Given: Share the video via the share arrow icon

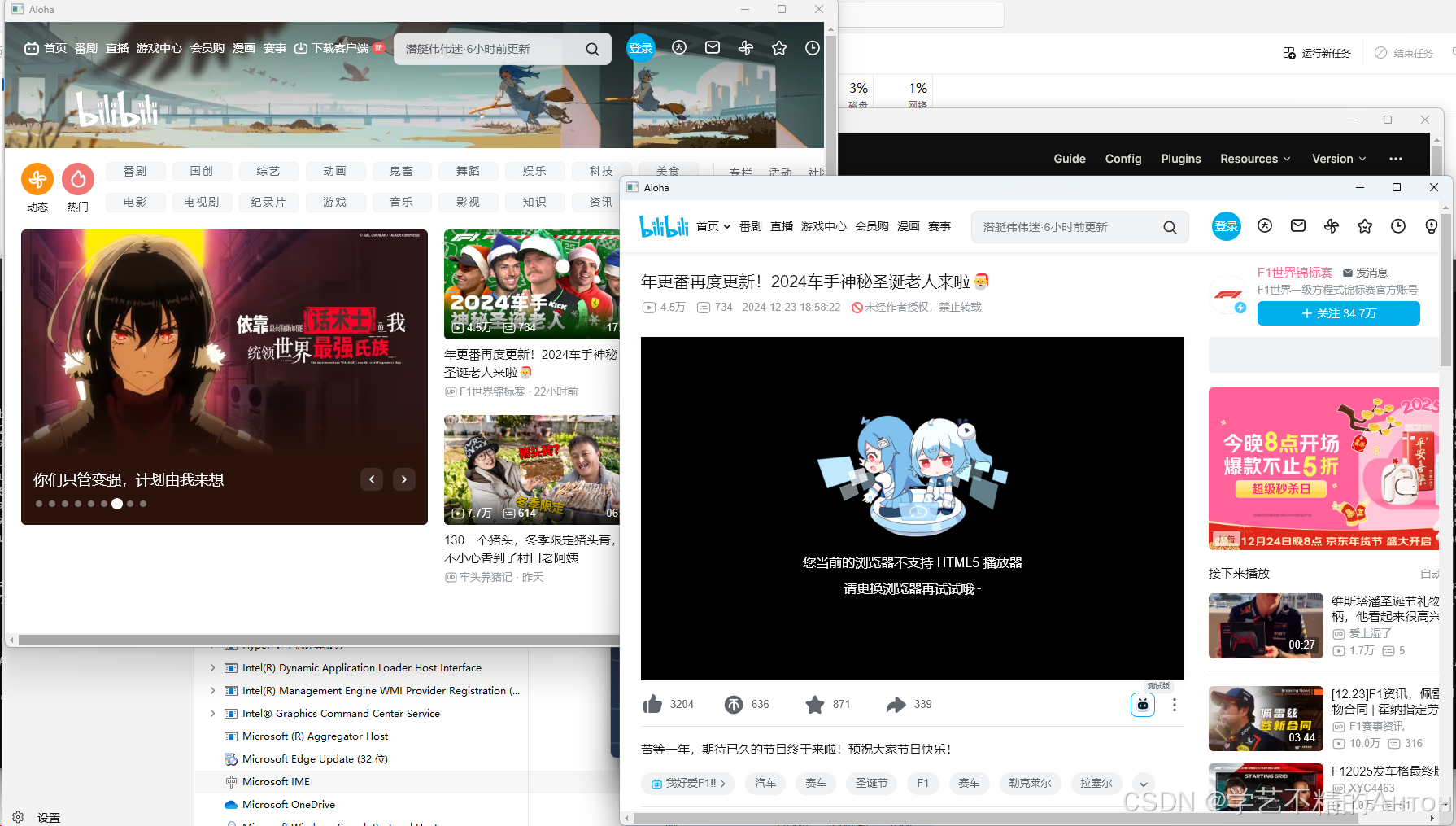Looking at the screenshot, I should click(897, 704).
